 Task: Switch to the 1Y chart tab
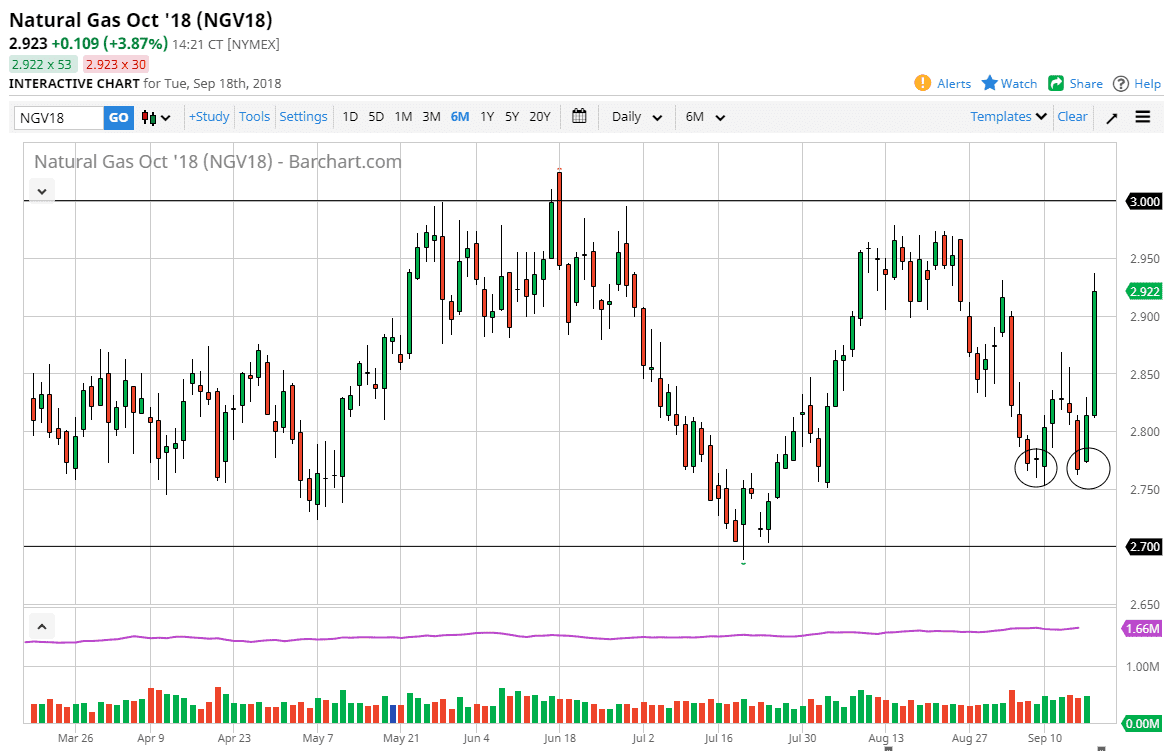(x=487, y=117)
